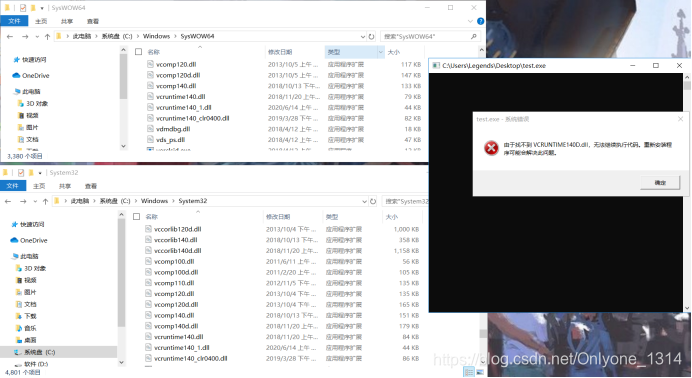Open Type column filter dropdown in SysWOW64
Viewport: 692px width, 378px height.
coord(380,52)
